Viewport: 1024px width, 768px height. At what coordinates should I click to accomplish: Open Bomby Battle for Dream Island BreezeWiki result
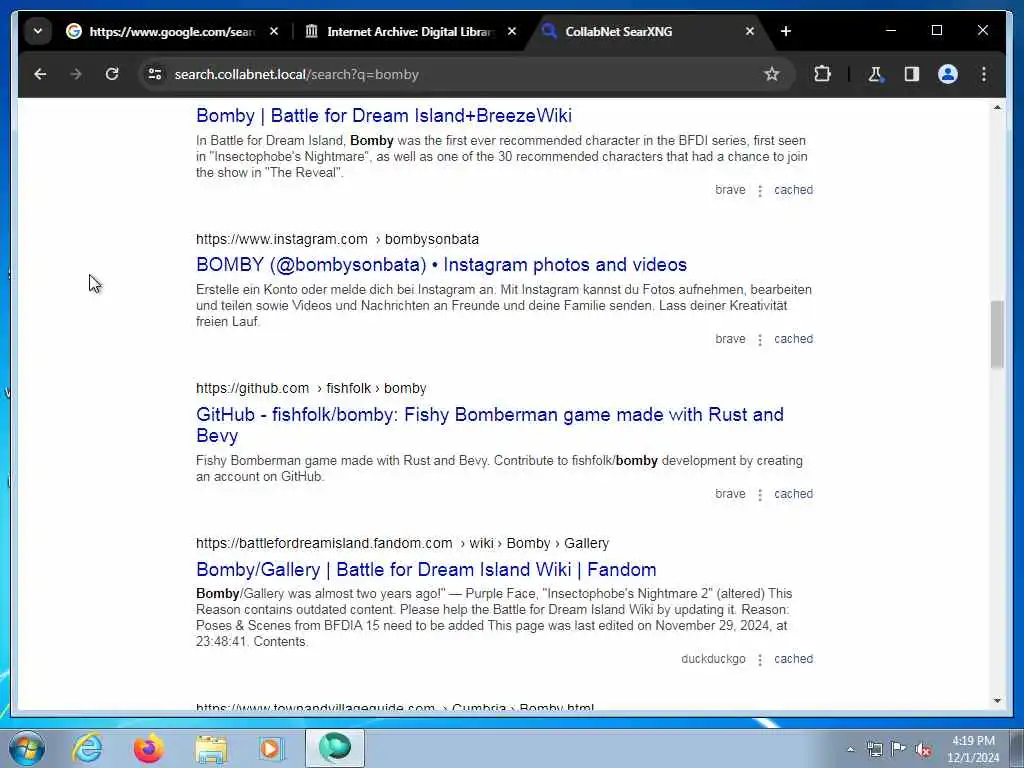[x=384, y=116]
